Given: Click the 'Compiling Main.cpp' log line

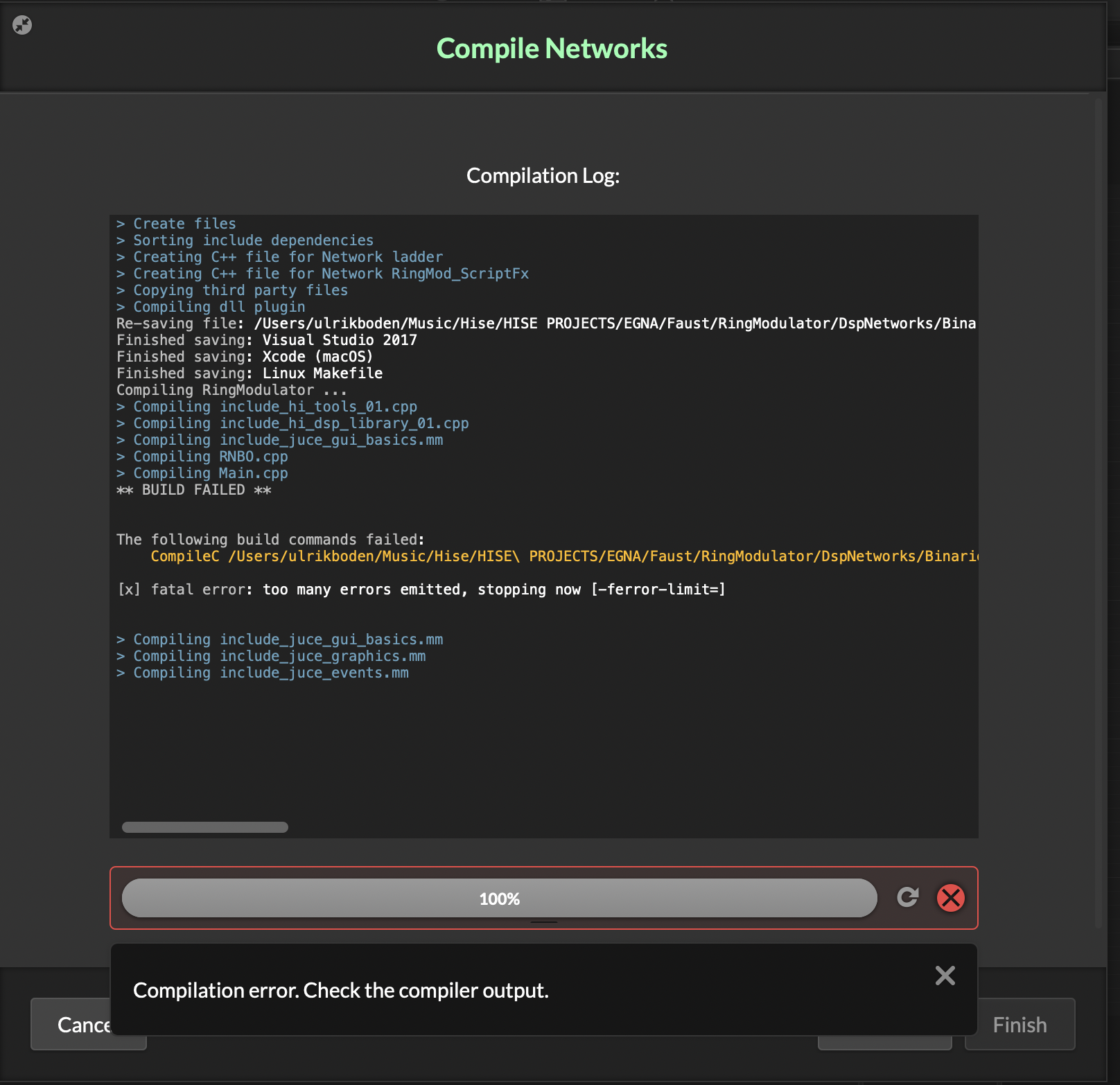Looking at the screenshot, I should pos(202,473).
